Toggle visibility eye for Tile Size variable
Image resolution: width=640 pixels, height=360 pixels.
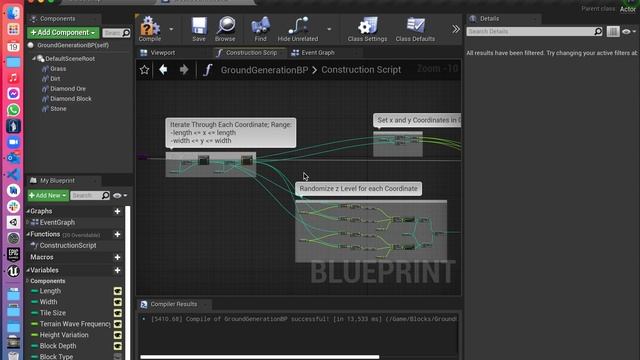coord(118,313)
